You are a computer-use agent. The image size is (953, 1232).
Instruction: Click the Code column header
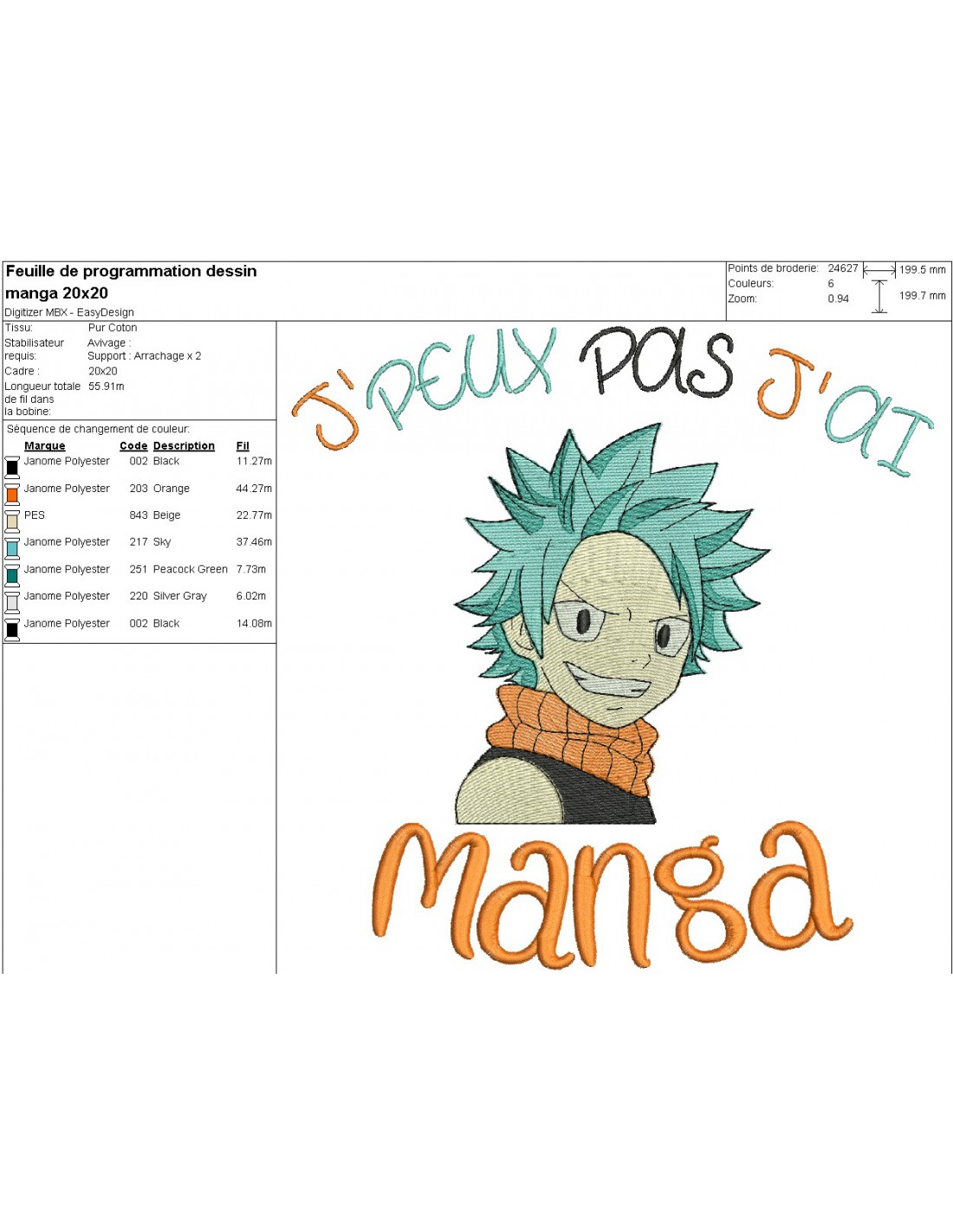[133, 446]
